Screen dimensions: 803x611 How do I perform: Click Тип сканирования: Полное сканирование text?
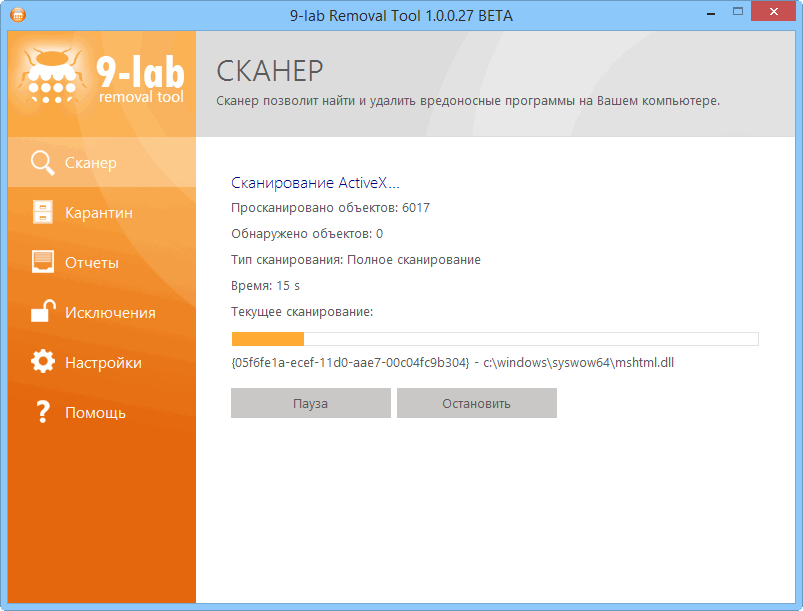click(x=355, y=260)
